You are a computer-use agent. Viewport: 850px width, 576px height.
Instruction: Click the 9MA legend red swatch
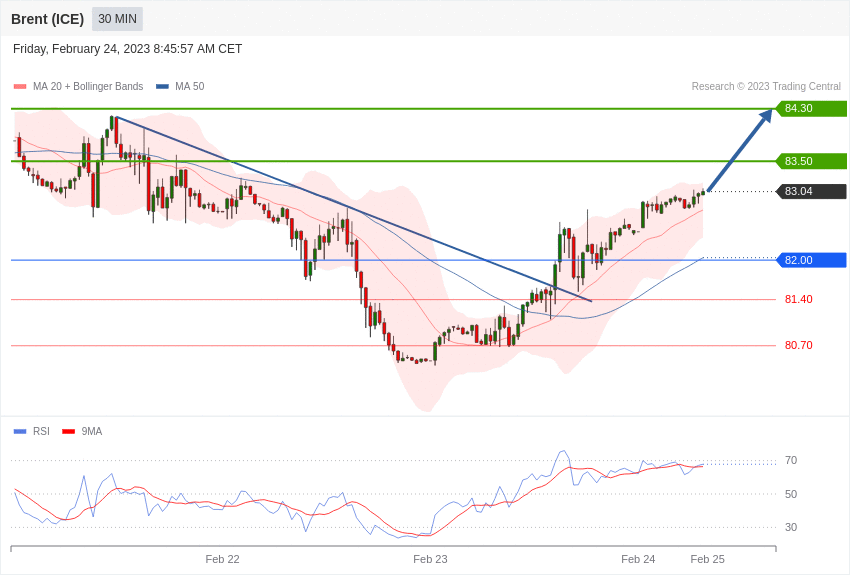pos(68,432)
